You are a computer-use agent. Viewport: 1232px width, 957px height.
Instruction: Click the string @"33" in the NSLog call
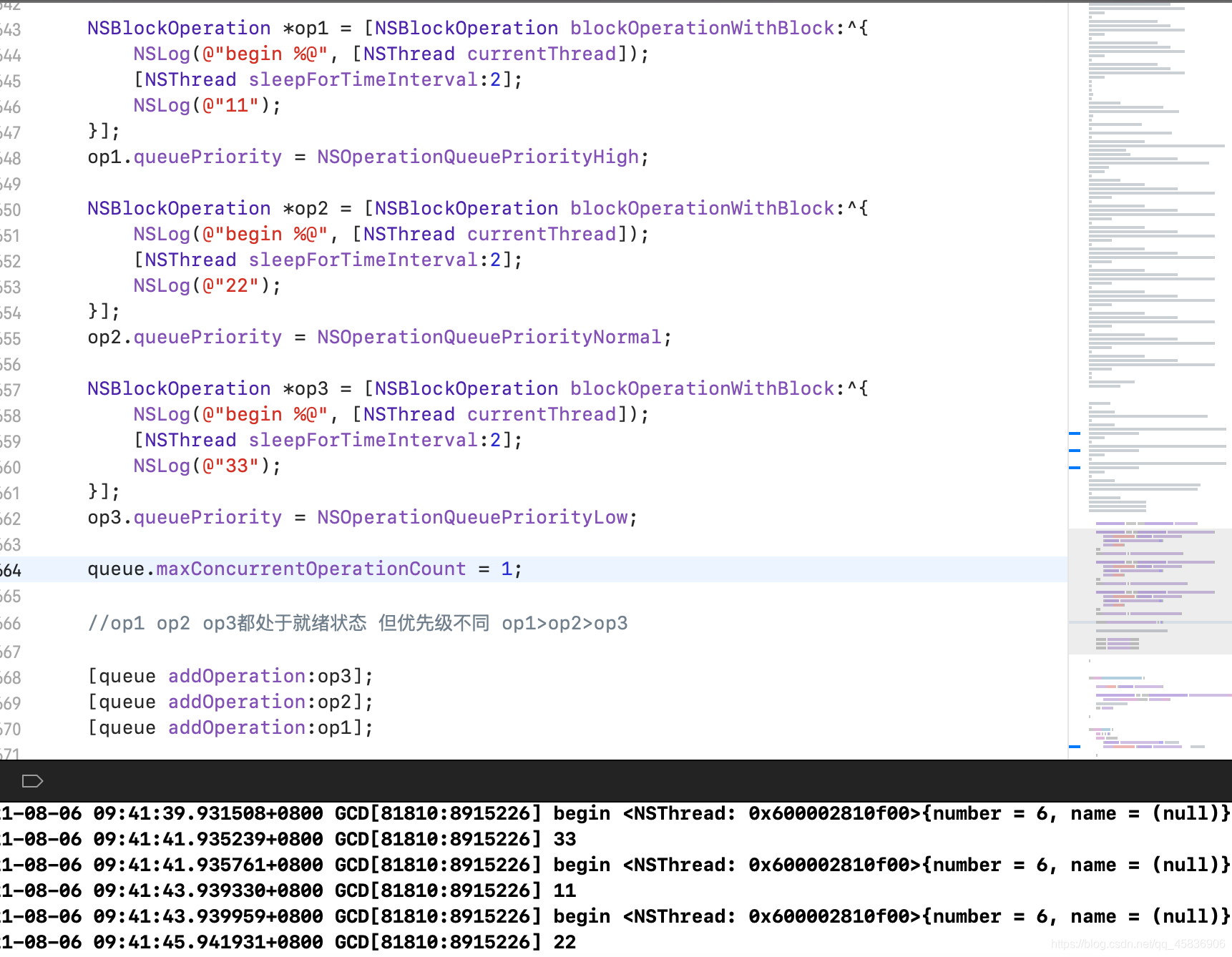tap(230, 466)
